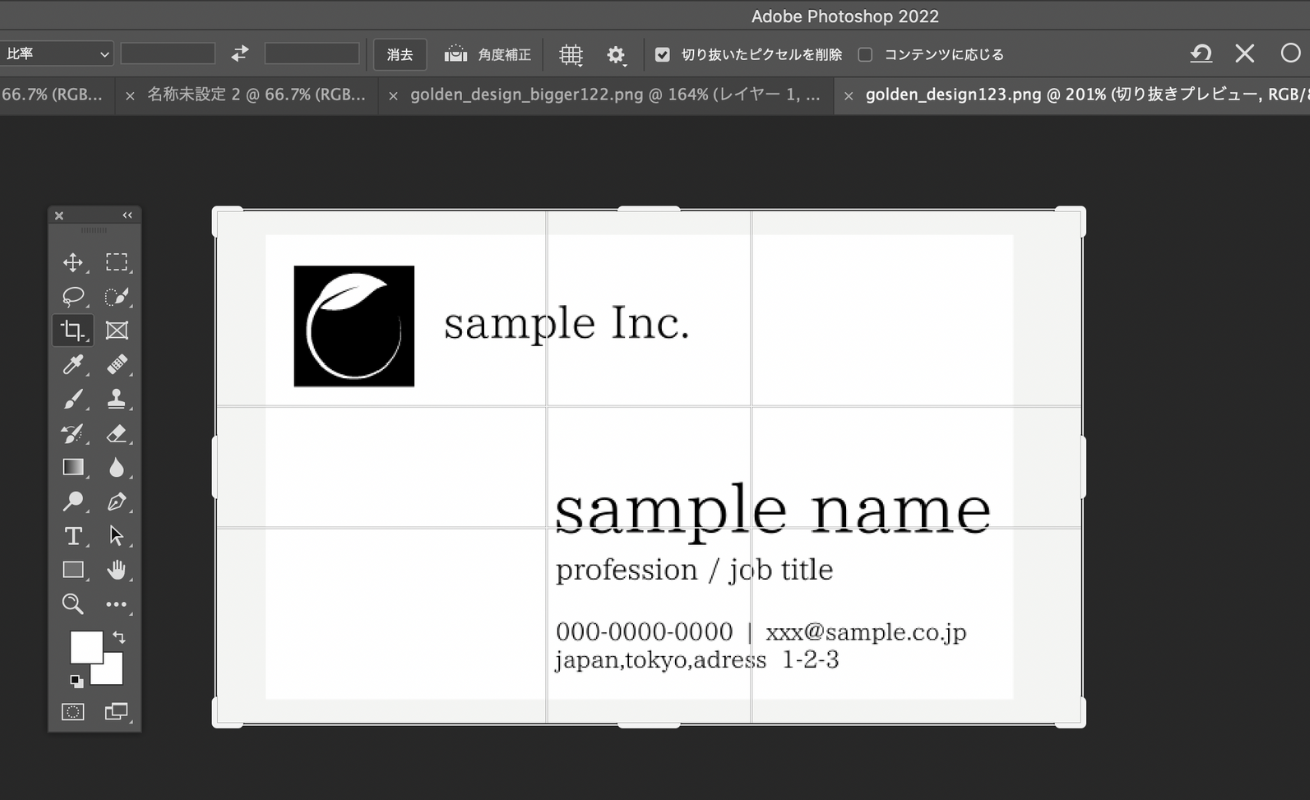
Task: Select the Eraser tool
Action: 117,433
